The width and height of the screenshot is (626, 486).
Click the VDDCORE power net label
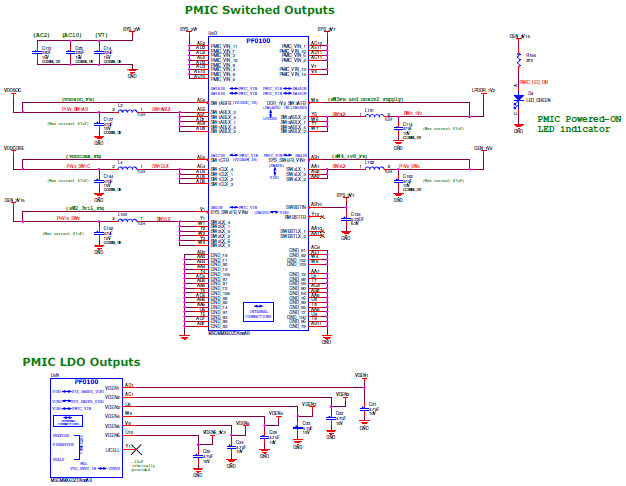(13, 147)
